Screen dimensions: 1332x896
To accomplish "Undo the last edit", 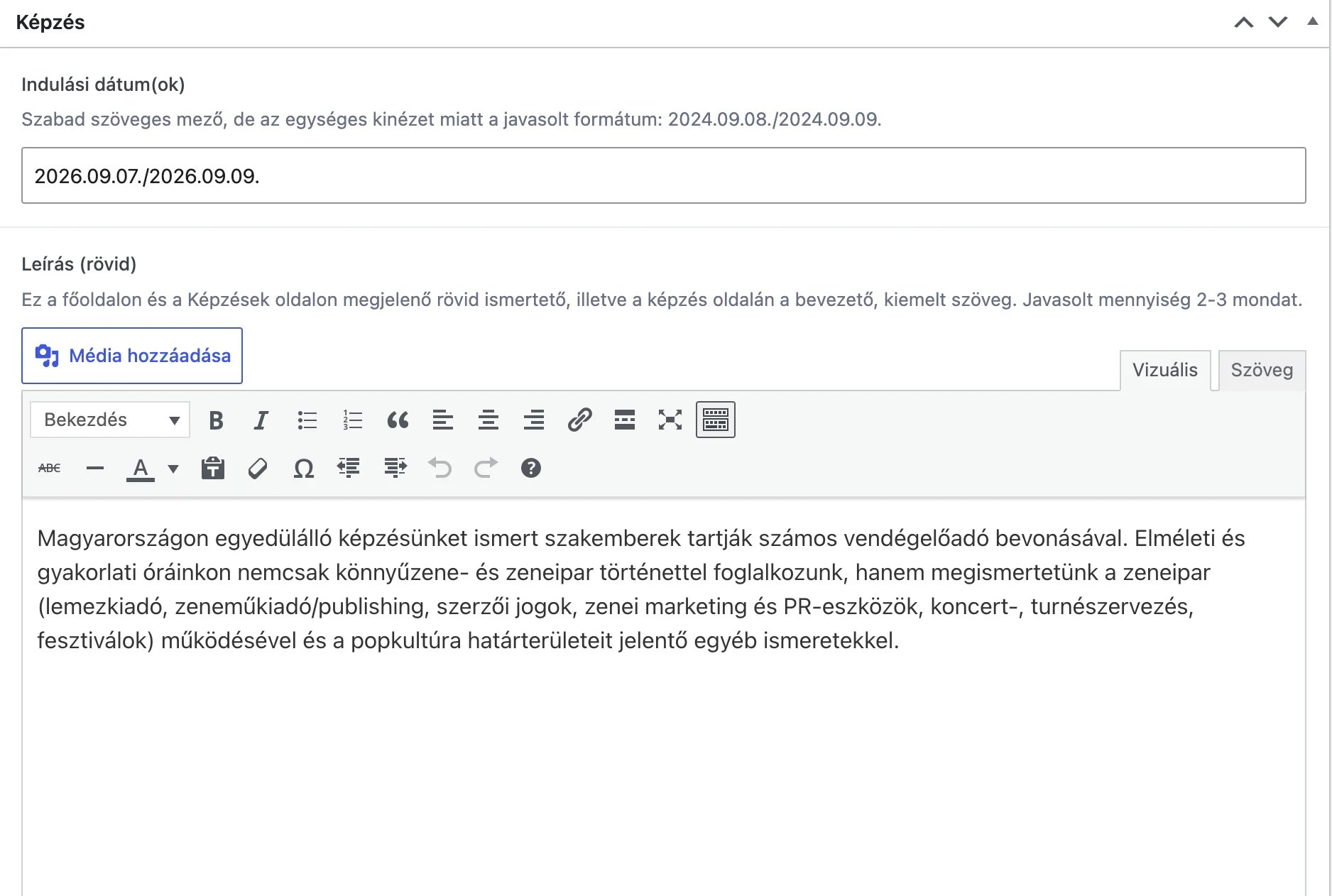I will coord(440,468).
